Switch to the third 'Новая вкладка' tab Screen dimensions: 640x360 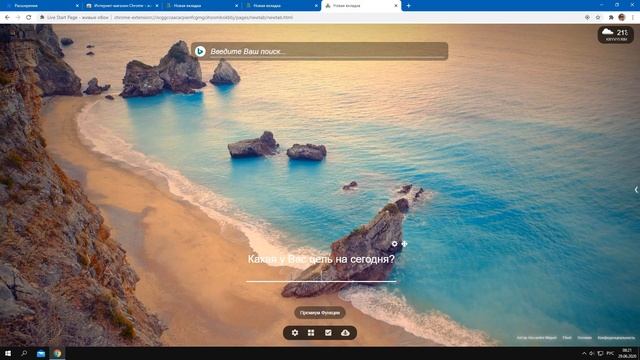tap(201, 6)
